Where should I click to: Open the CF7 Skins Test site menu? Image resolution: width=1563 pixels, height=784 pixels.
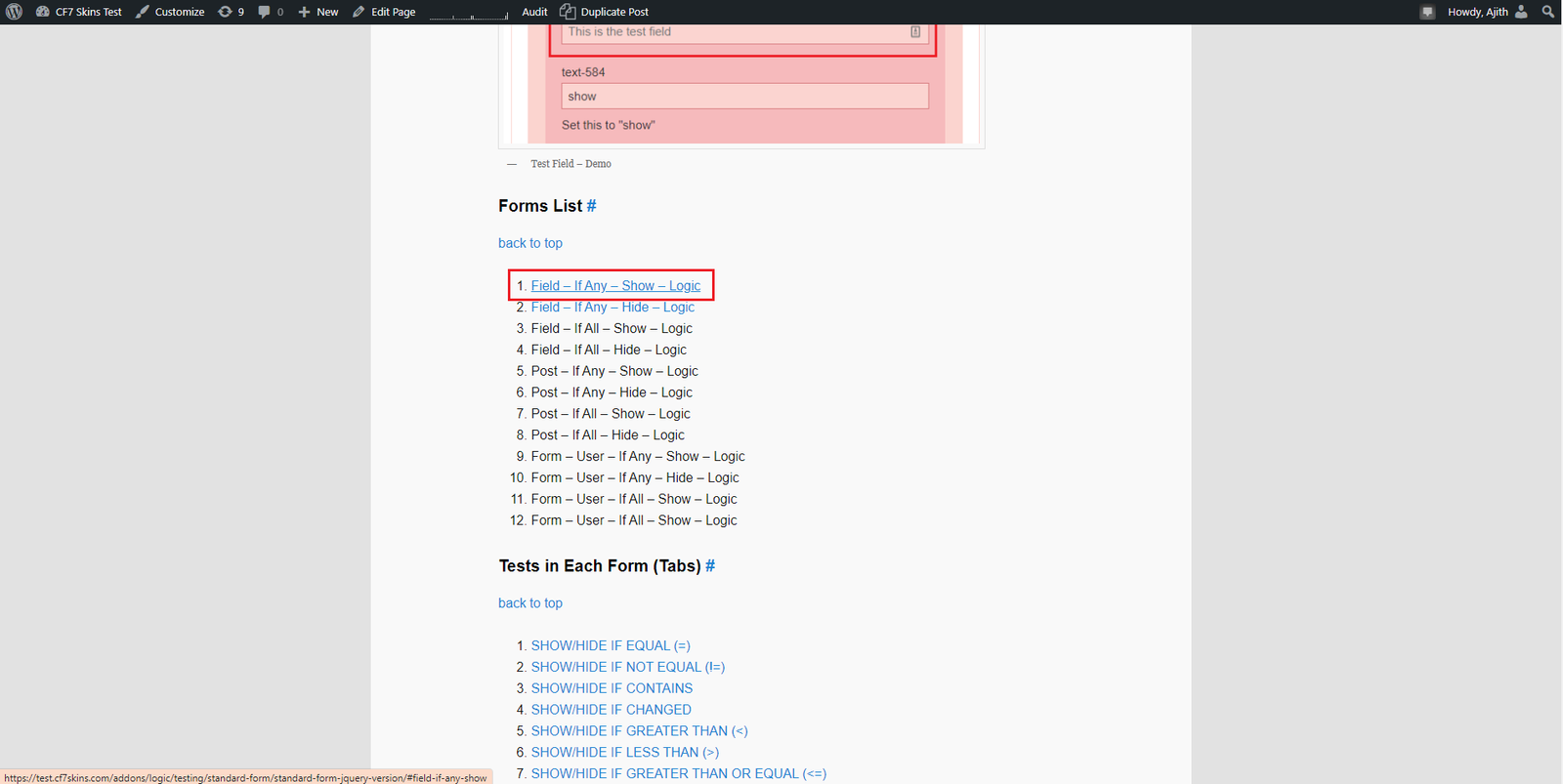79,12
